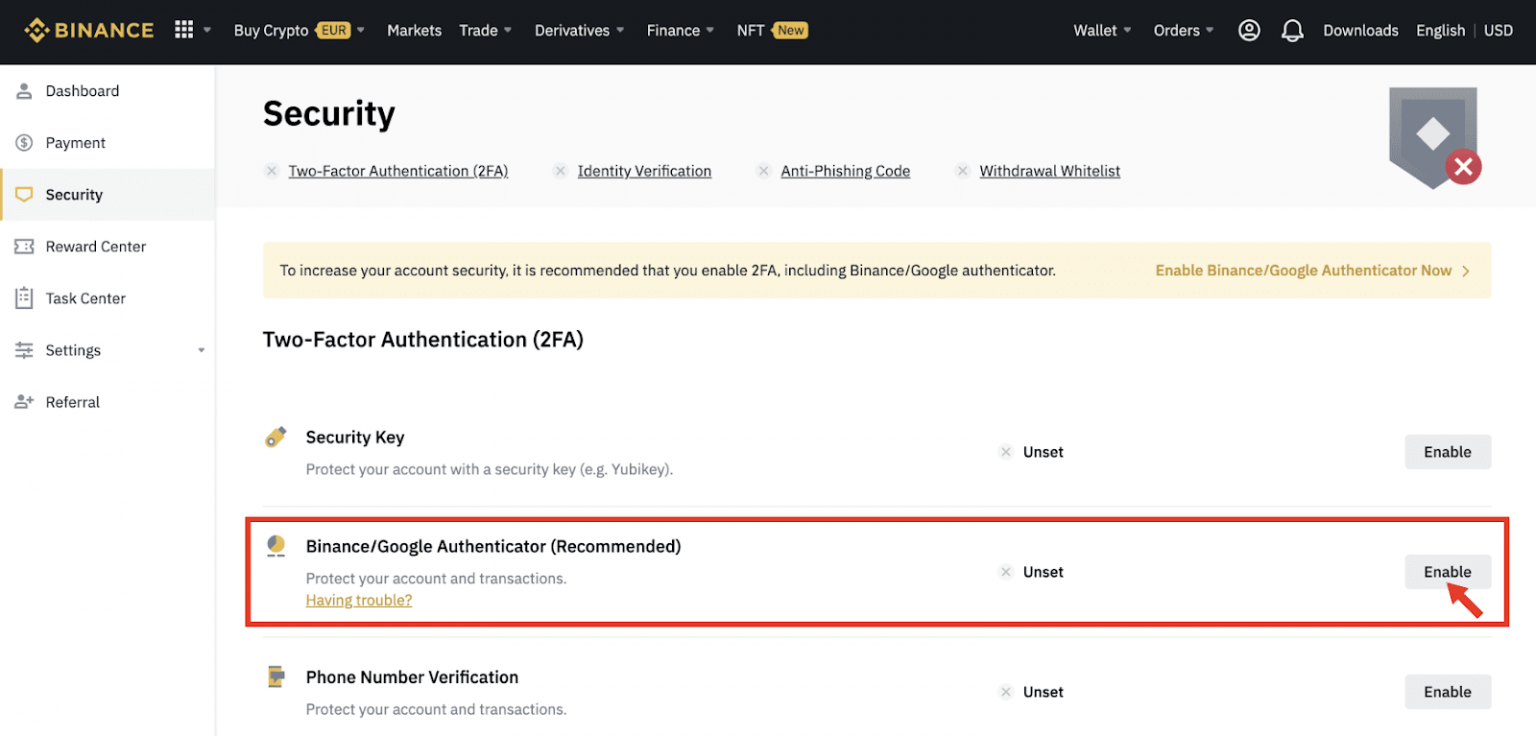The height and width of the screenshot is (736, 1536).
Task: Open the account profile icon
Action: [1248, 30]
